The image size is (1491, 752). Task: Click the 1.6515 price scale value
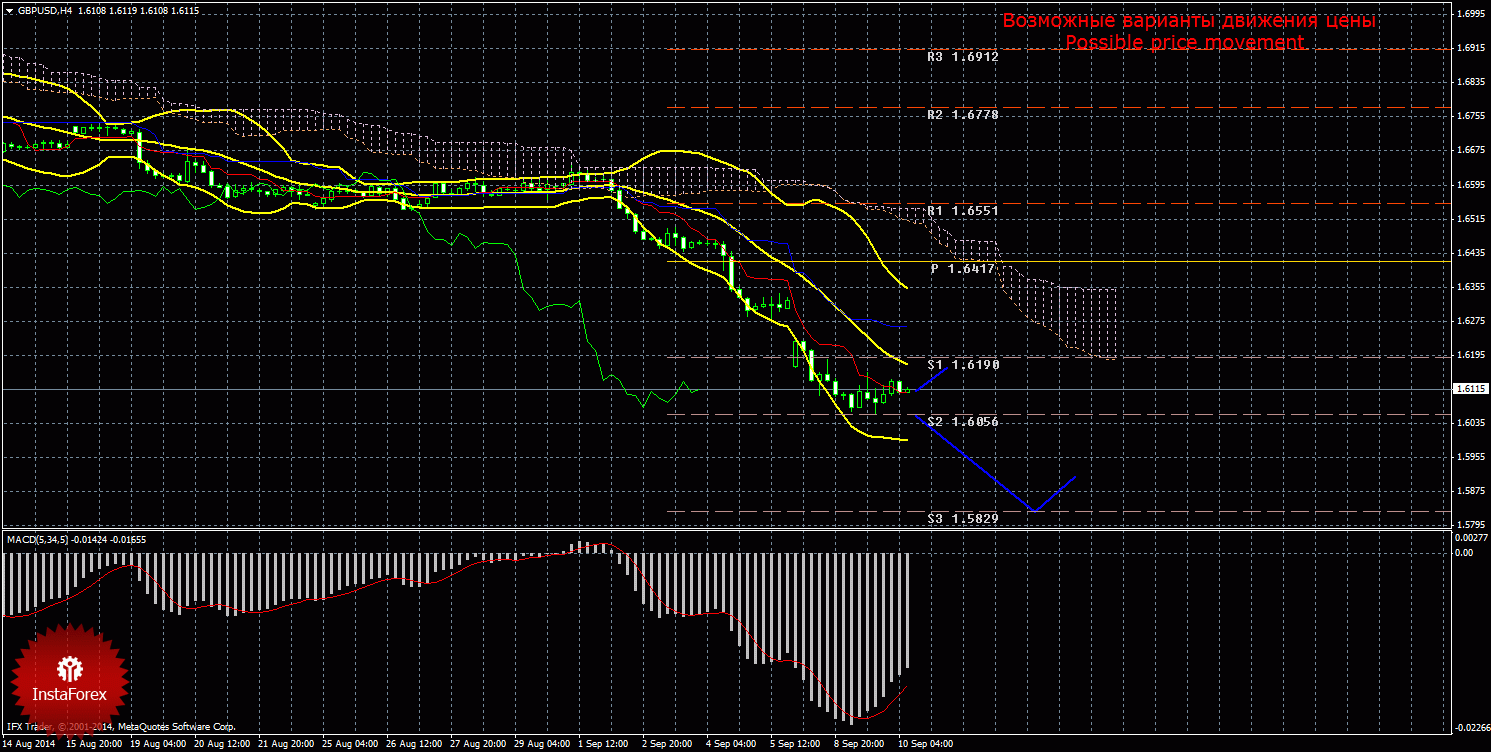(x=1469, y=218)
